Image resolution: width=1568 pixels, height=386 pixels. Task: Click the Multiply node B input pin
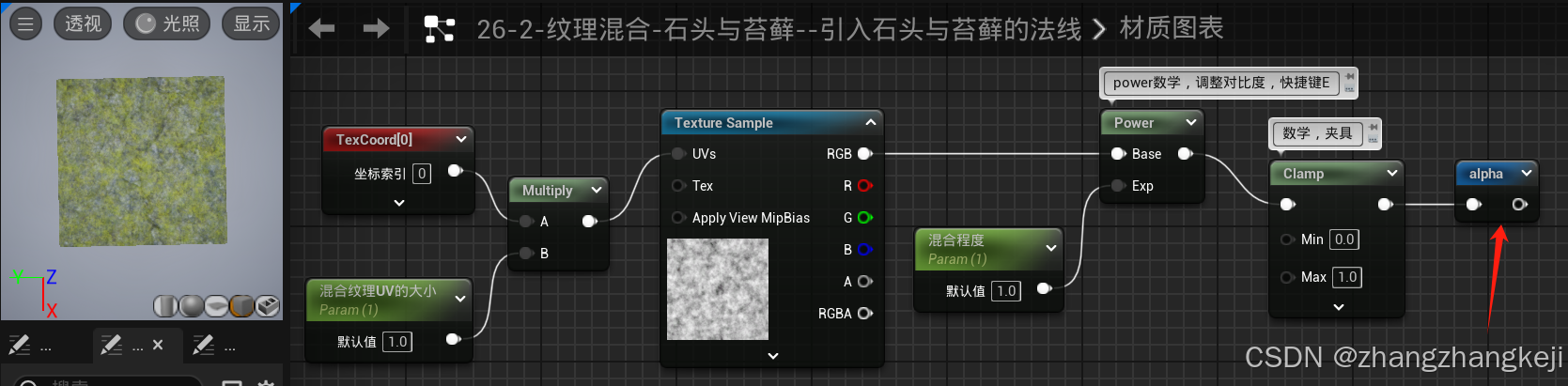527,254
